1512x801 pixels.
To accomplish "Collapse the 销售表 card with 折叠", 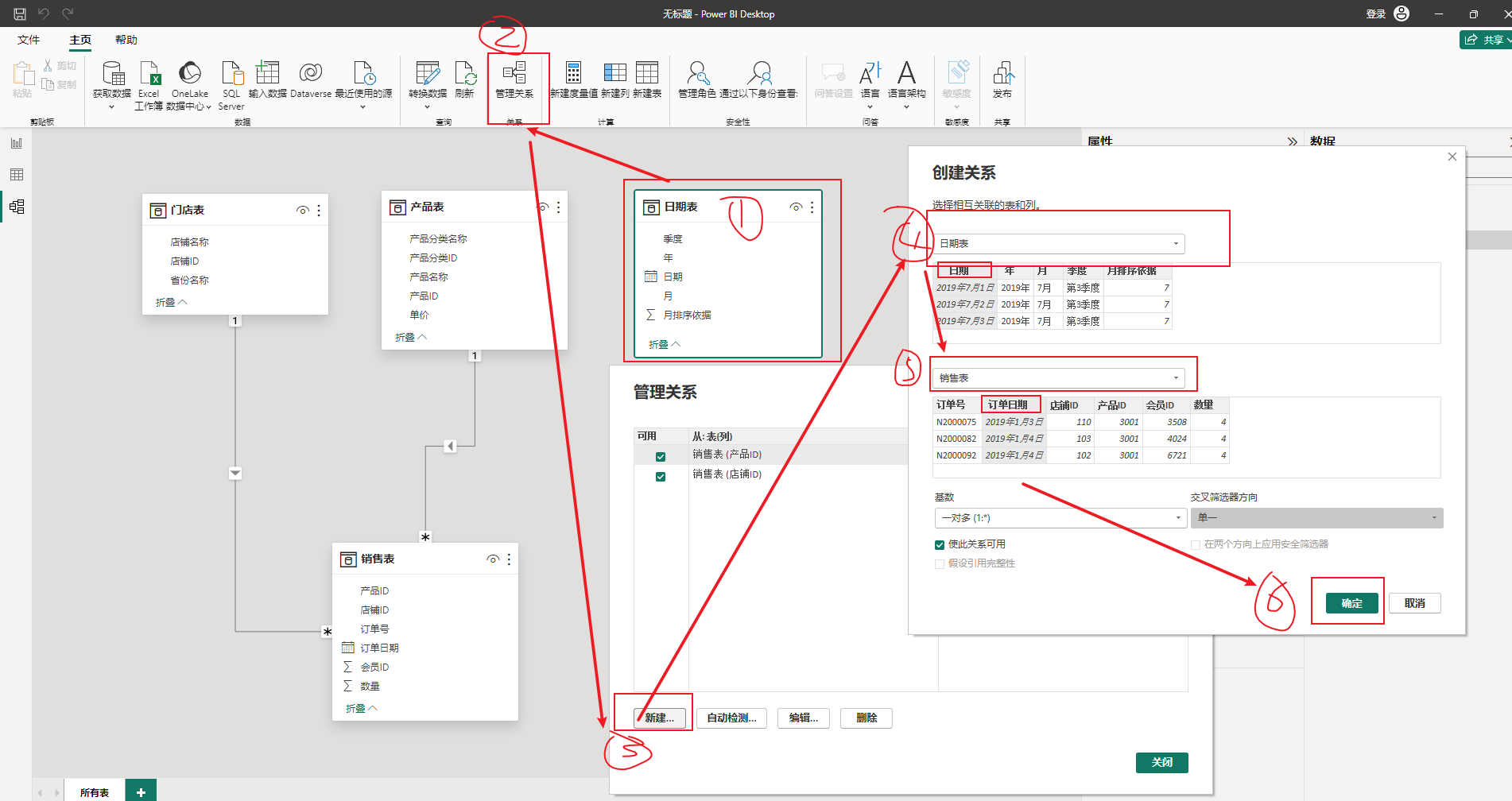I will (362, 709).
